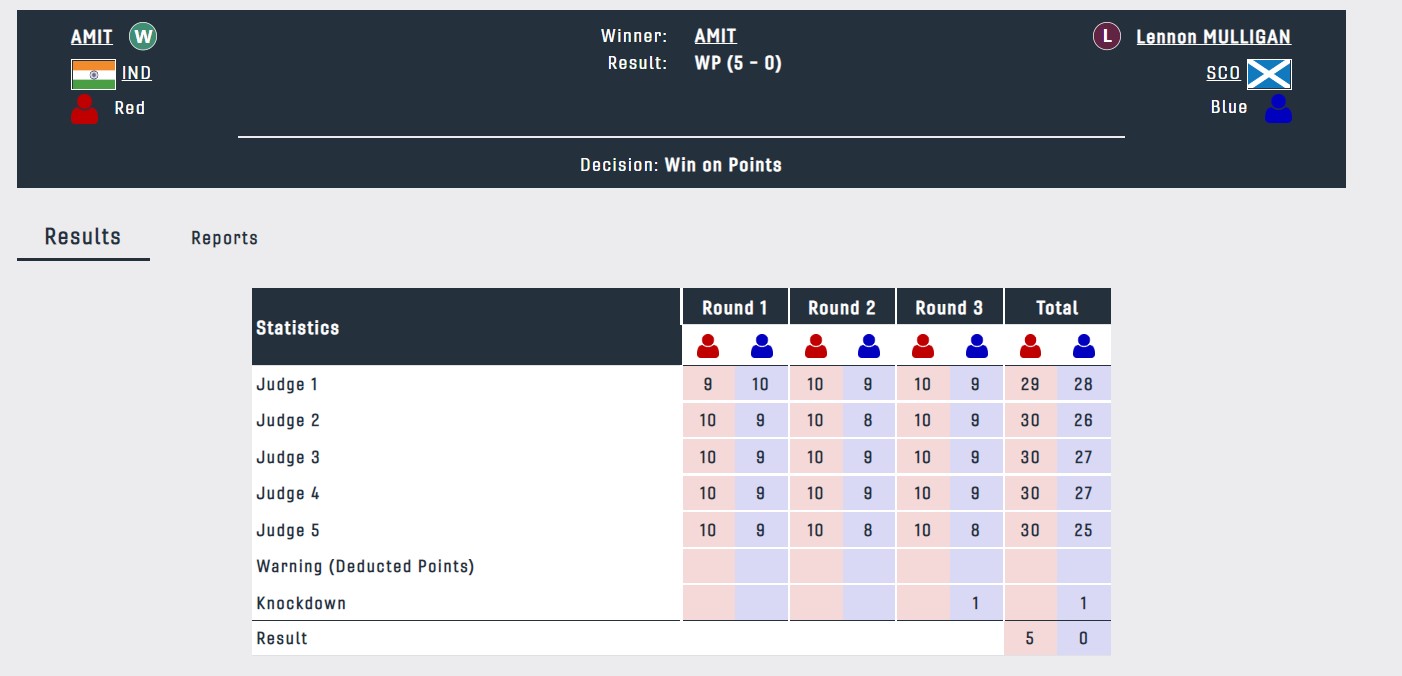Click the India flag icon
The width and height of the screenshot is (1402, 676).
point(94,74)
